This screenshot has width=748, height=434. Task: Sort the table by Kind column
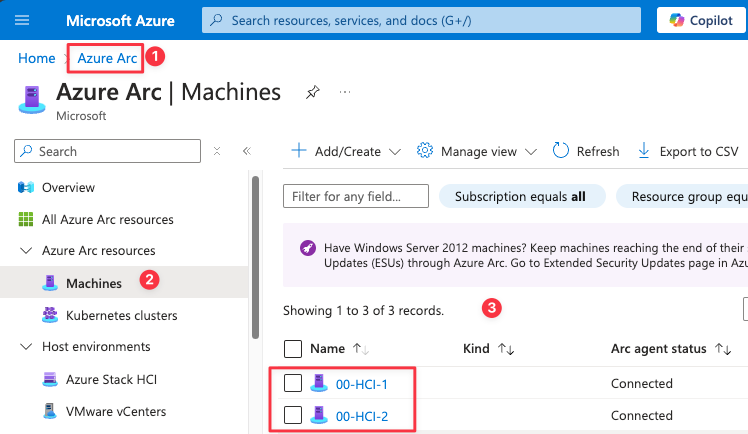(488, 349)
